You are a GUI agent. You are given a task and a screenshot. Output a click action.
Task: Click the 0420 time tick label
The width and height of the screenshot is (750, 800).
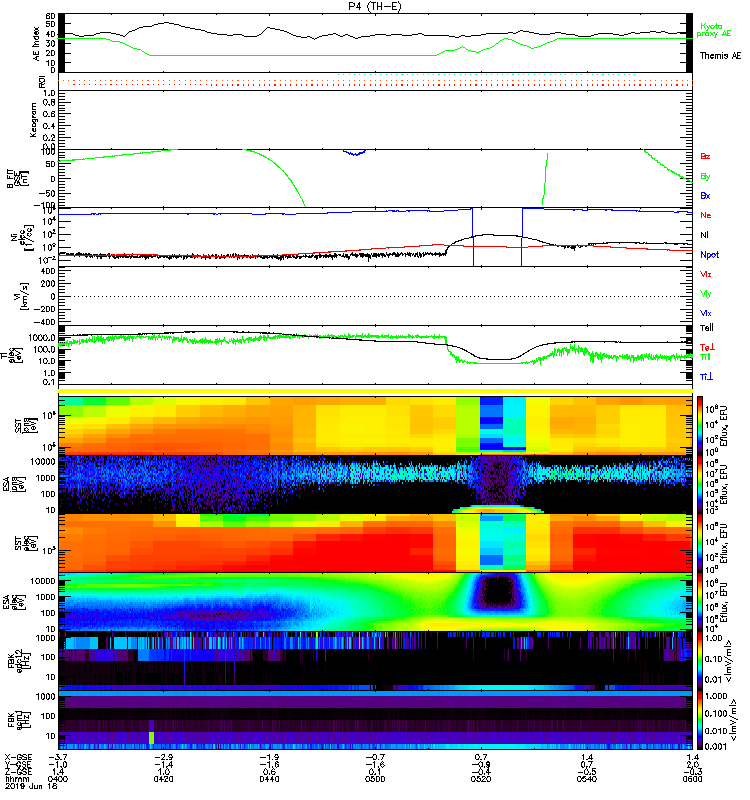(163, 779)
